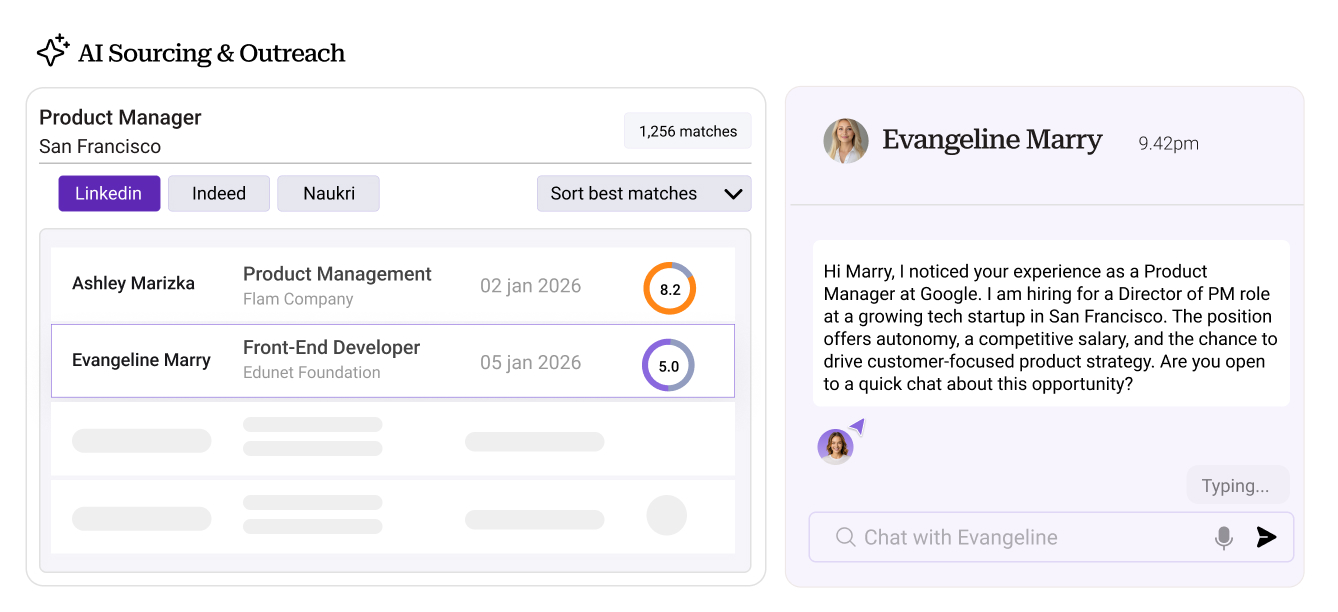This screenshot has width=1338, height=612.
Task: Click the Edunet Foundation label
Action: coord(312,372)
